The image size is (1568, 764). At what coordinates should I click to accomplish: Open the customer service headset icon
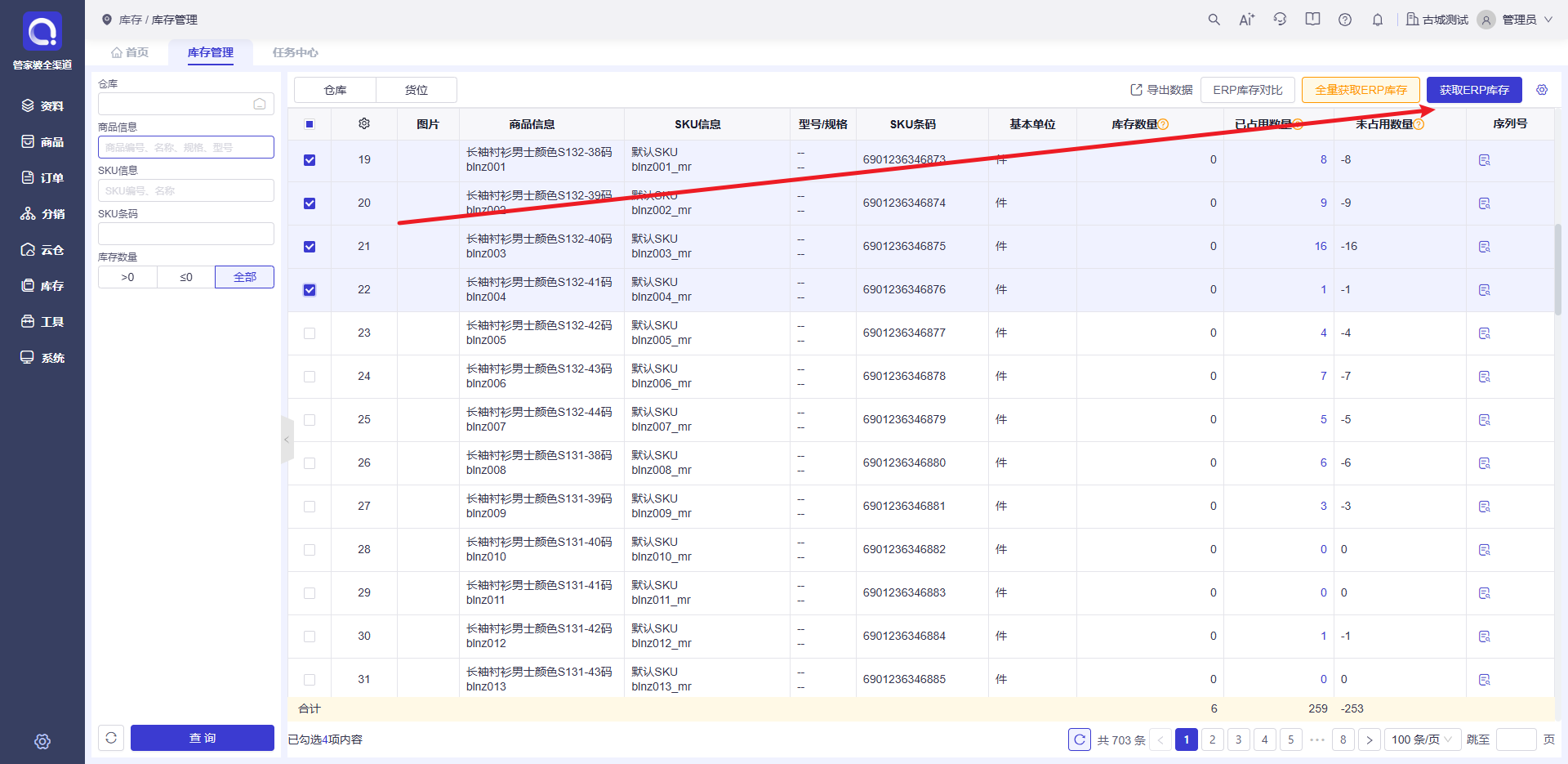pyautogui.click(x=1280, y=20)
